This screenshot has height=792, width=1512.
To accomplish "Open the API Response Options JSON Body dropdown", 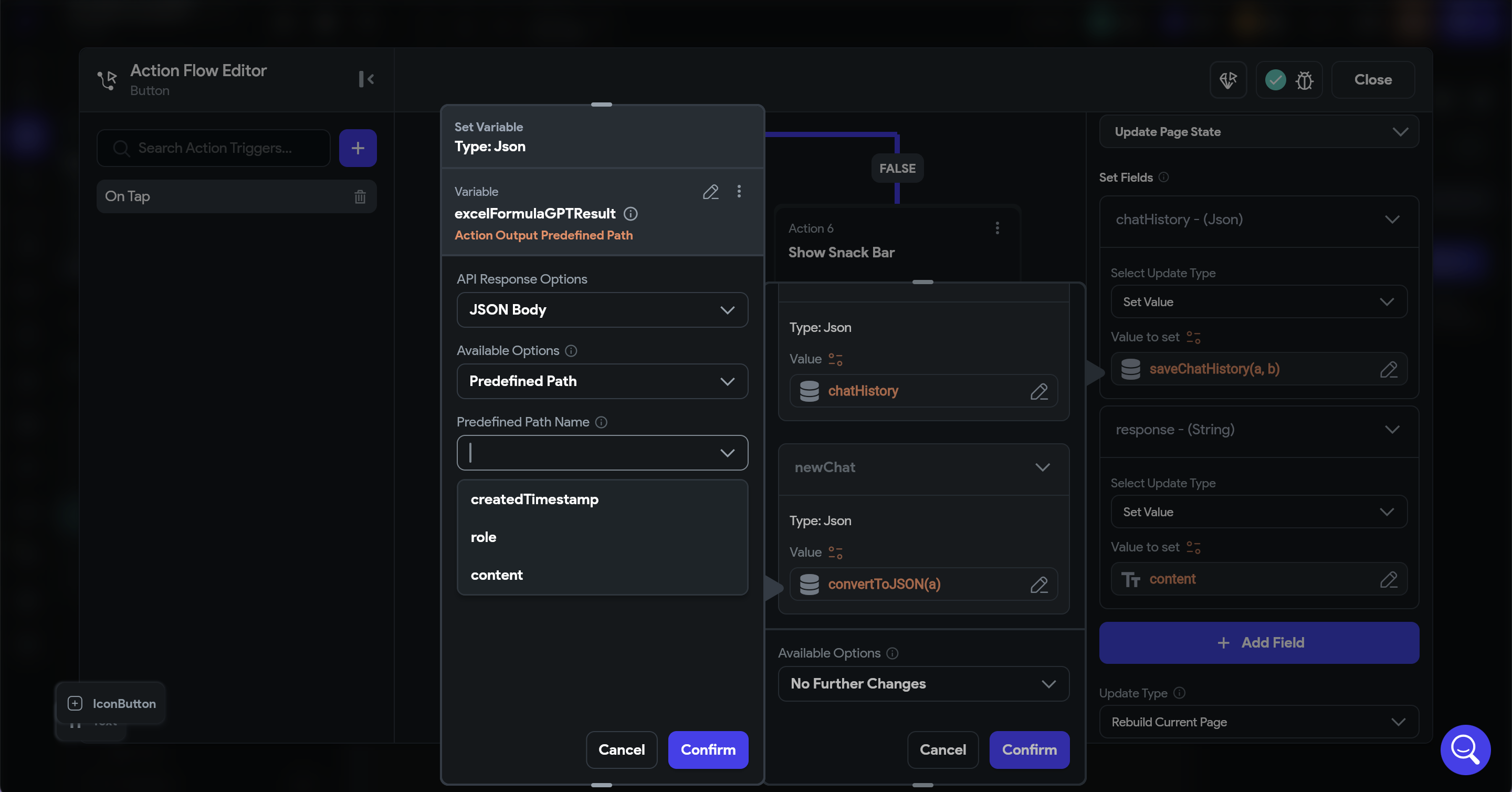I will (602, 309).
